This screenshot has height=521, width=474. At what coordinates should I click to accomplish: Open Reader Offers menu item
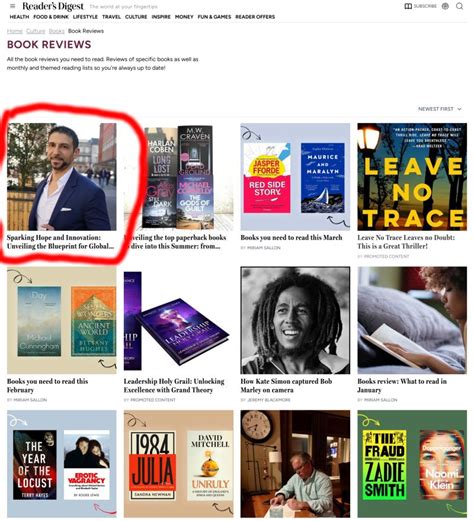click(x=255, y=17)
